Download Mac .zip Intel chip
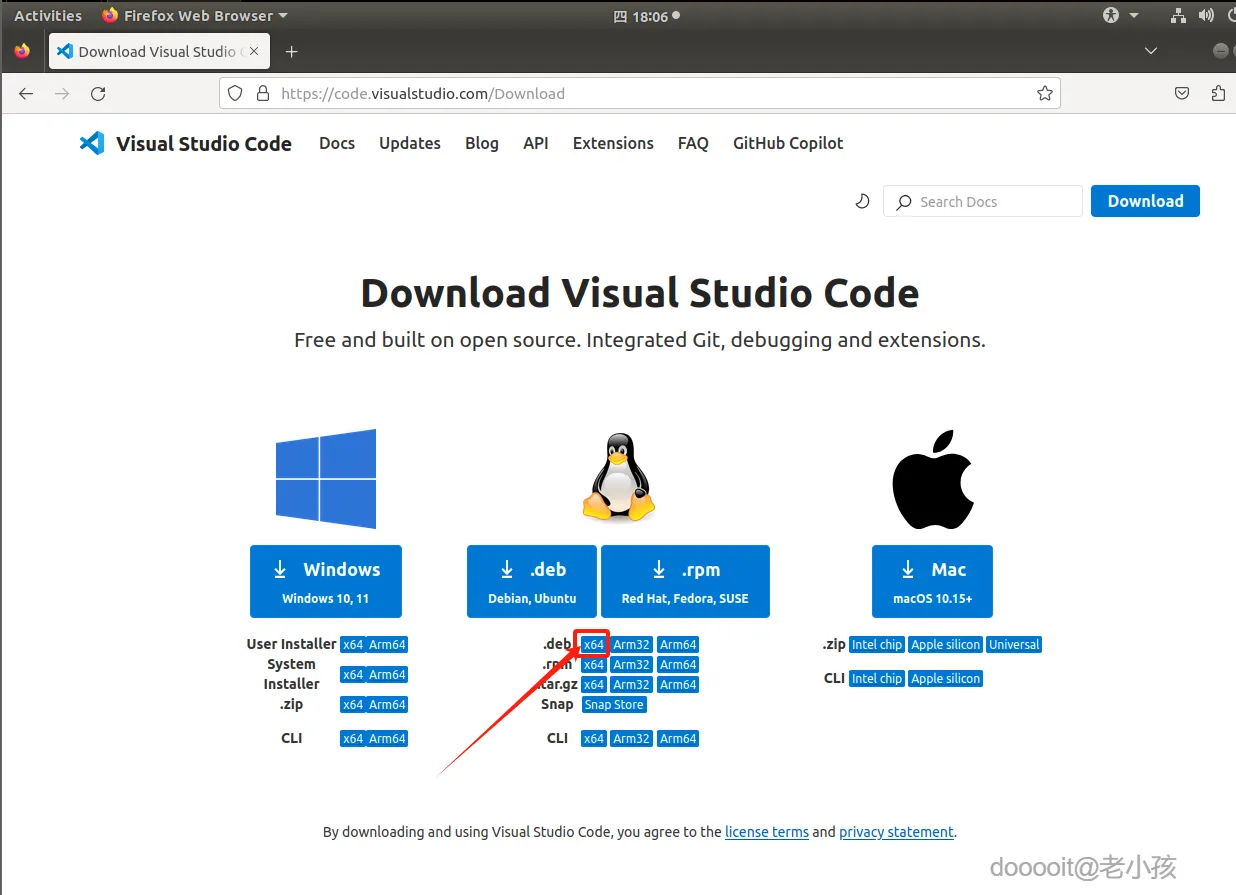 pos(877,645)
